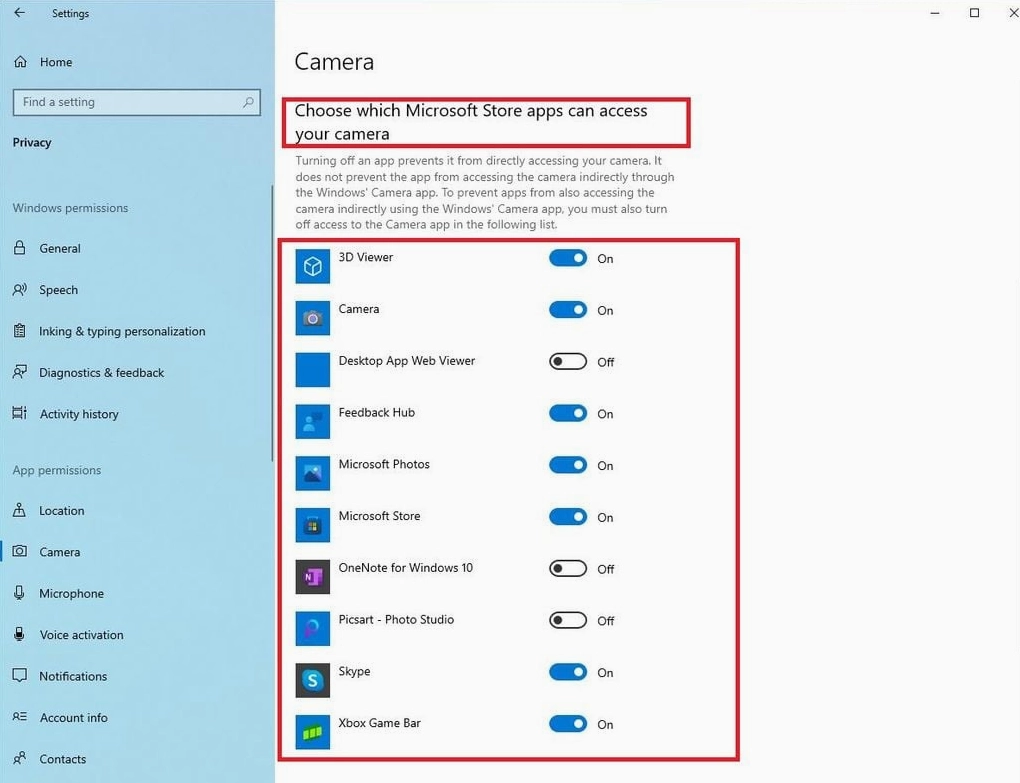Disable Skype's camera access toggle

click(x=568, y=672)
